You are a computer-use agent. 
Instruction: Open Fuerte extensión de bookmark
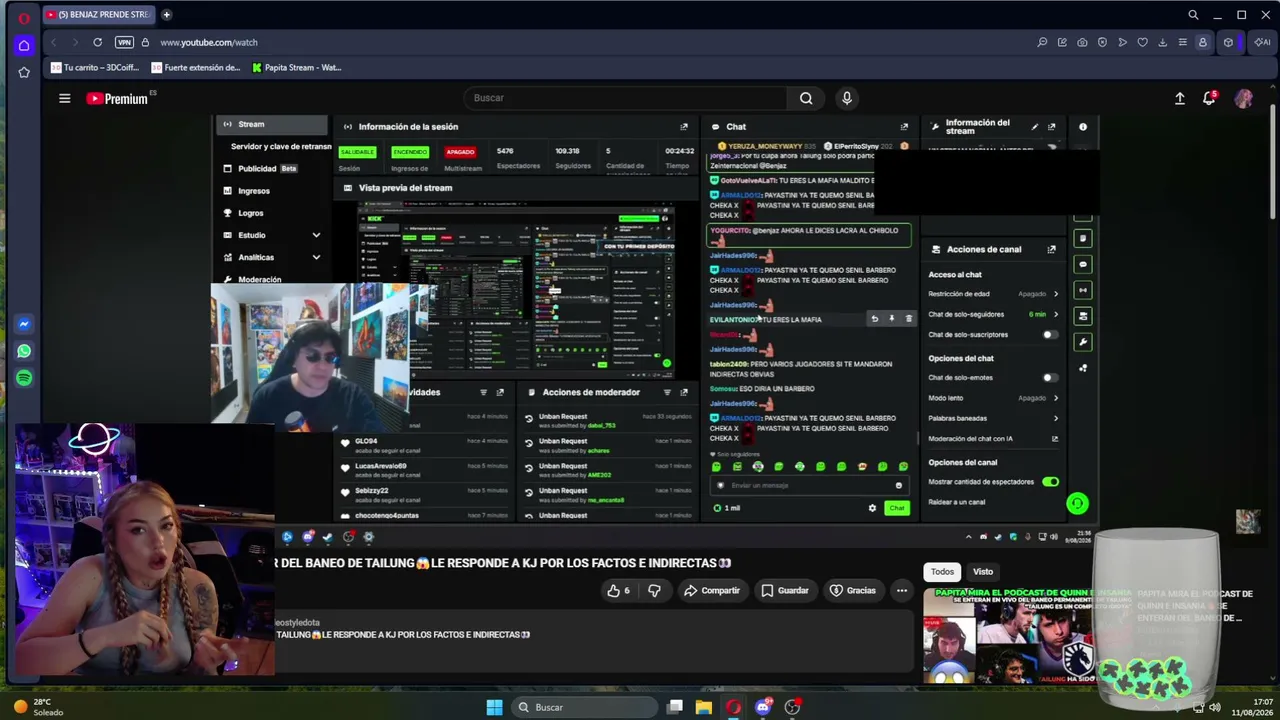196,68
